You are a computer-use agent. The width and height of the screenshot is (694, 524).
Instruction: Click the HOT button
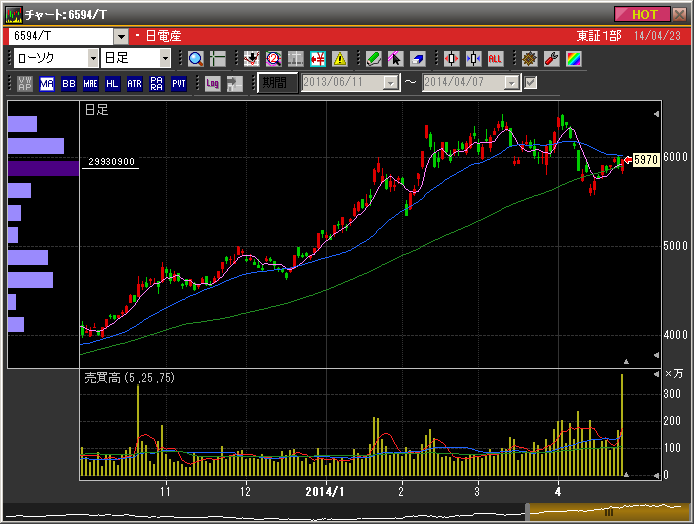tap(643, 14)
